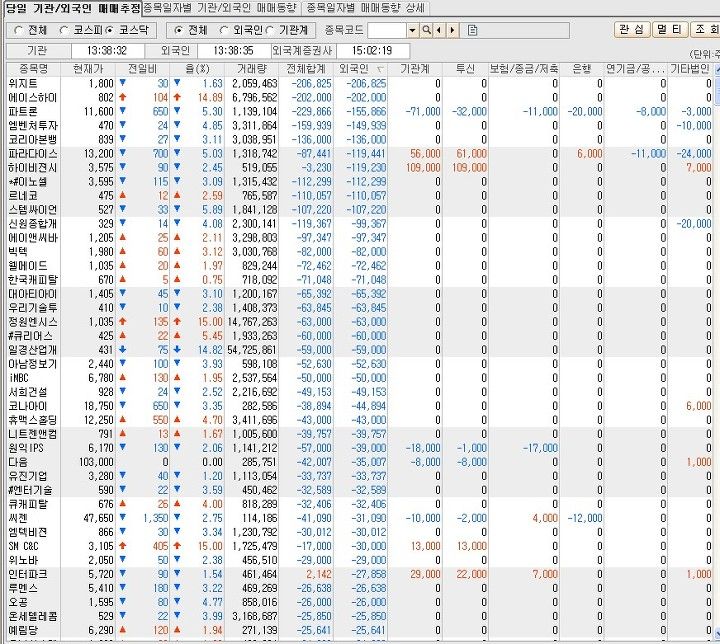
Task: Select stock row 한국캐피탈
Action: tap(360, 280)
